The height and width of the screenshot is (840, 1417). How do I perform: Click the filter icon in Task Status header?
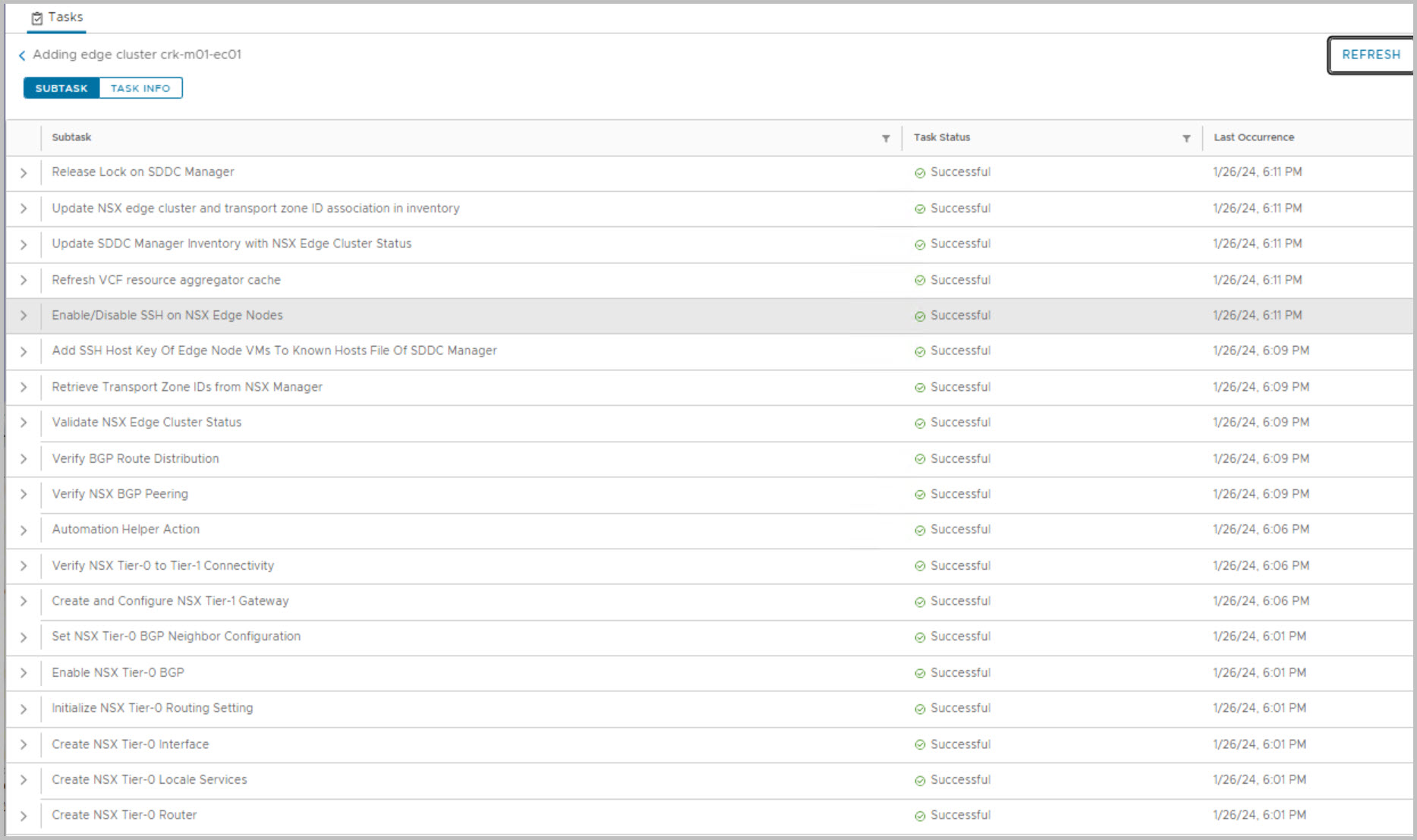[x=1186, y=138]
